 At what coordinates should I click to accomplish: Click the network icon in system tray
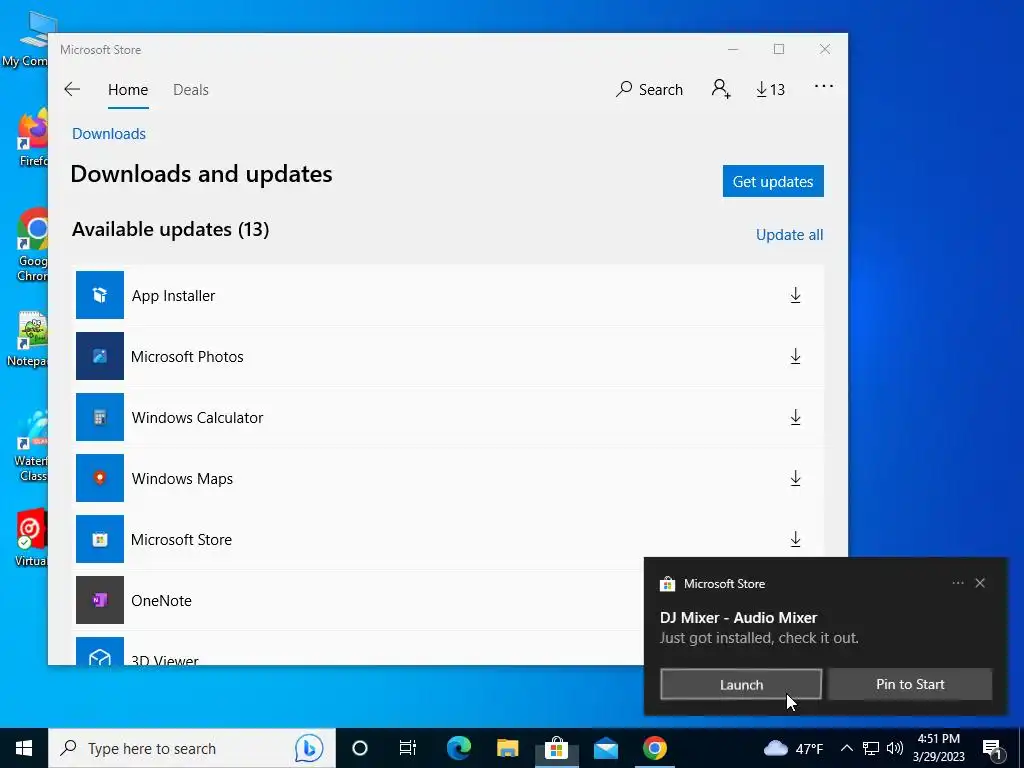tap(871, 748)
